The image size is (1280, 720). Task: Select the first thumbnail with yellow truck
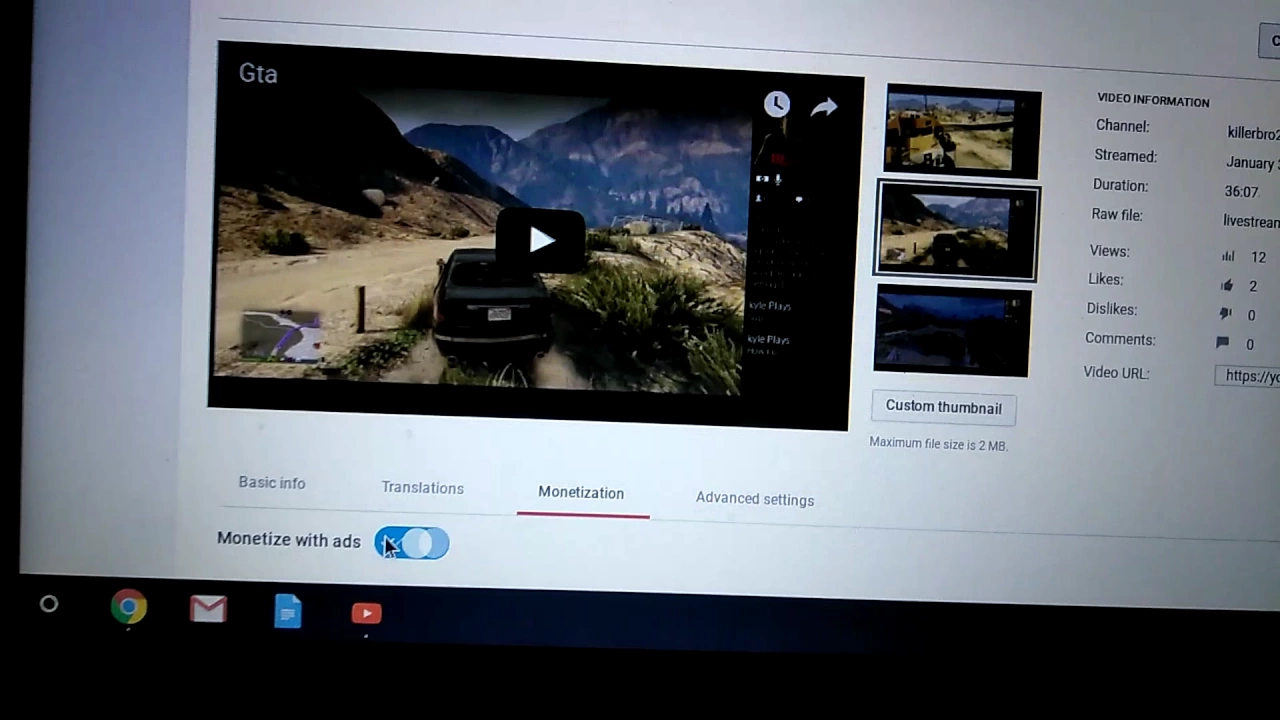click(x=963, y=132)
